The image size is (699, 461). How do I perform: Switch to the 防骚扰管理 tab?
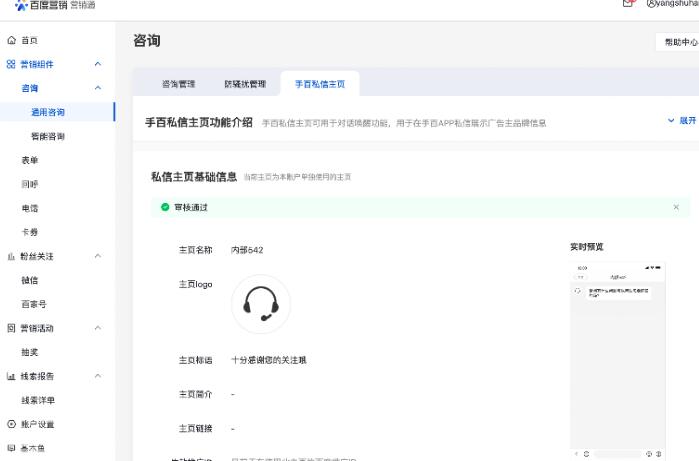pyautogui.click(x=245, y=84)
